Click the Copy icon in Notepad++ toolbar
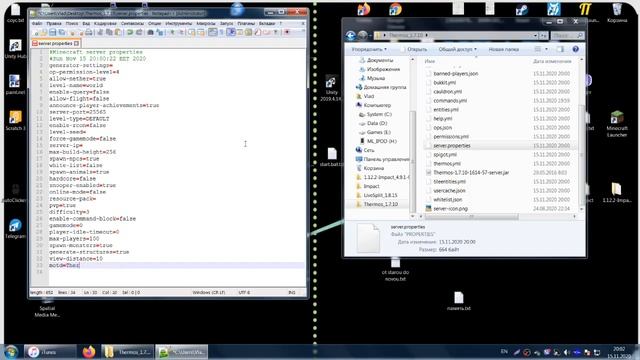Viewport: 640px width, 360px height. click(109, 32)
